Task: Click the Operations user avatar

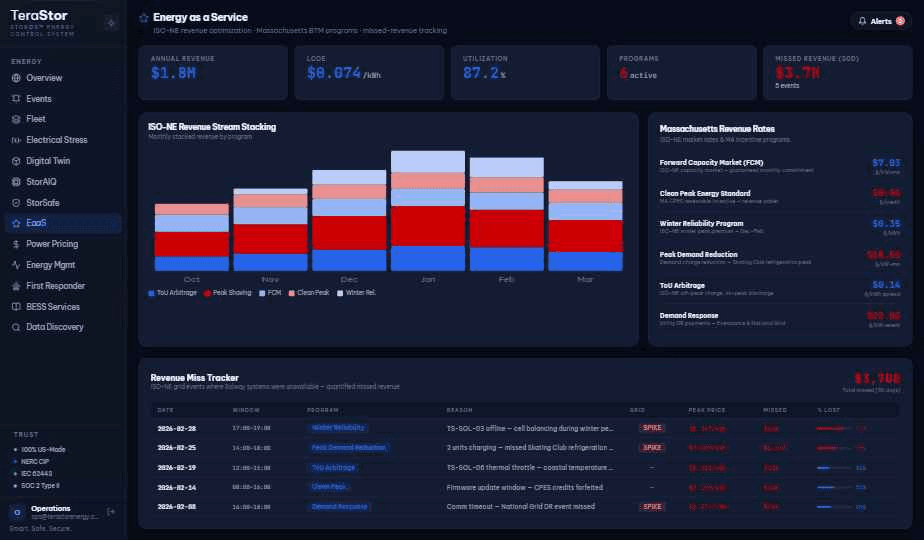Action: coord(17,512)
